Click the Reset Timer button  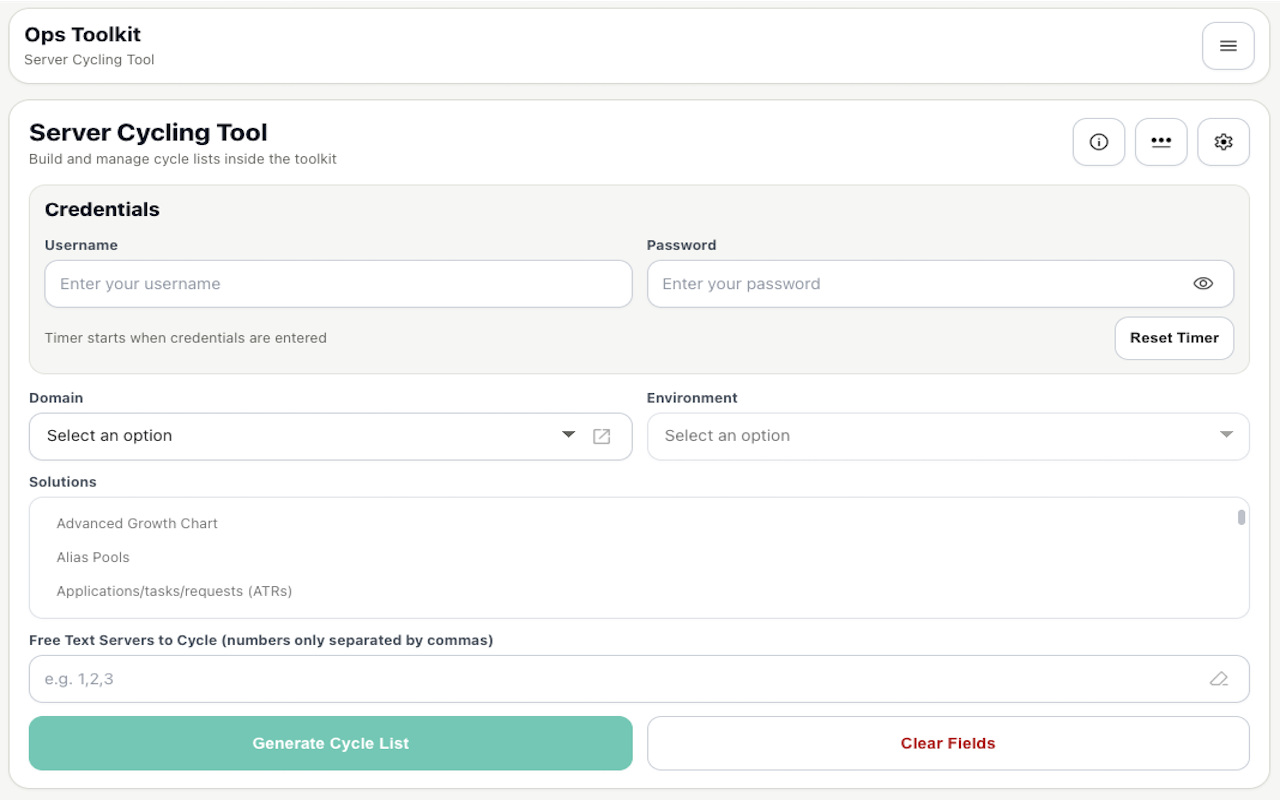pyautogui.click(x=1174, y=338)
